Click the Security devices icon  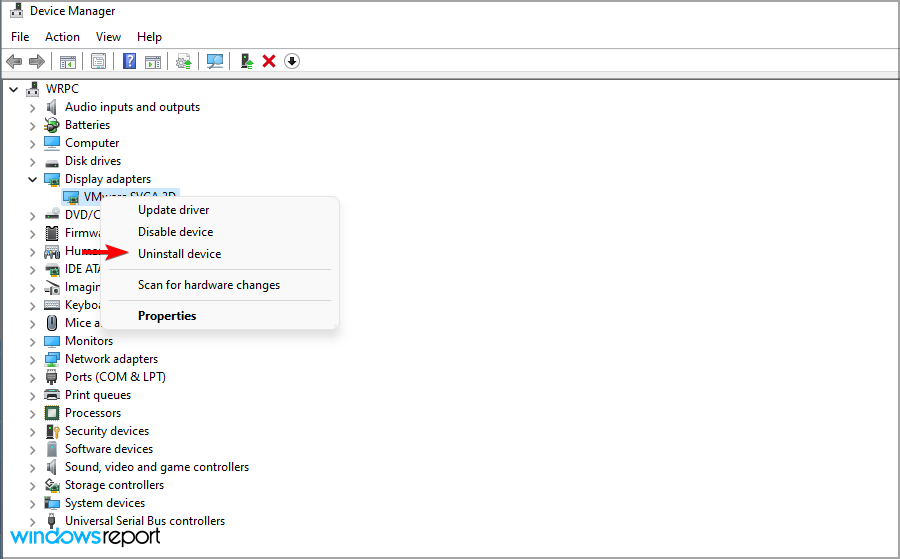tap(52, 430)
